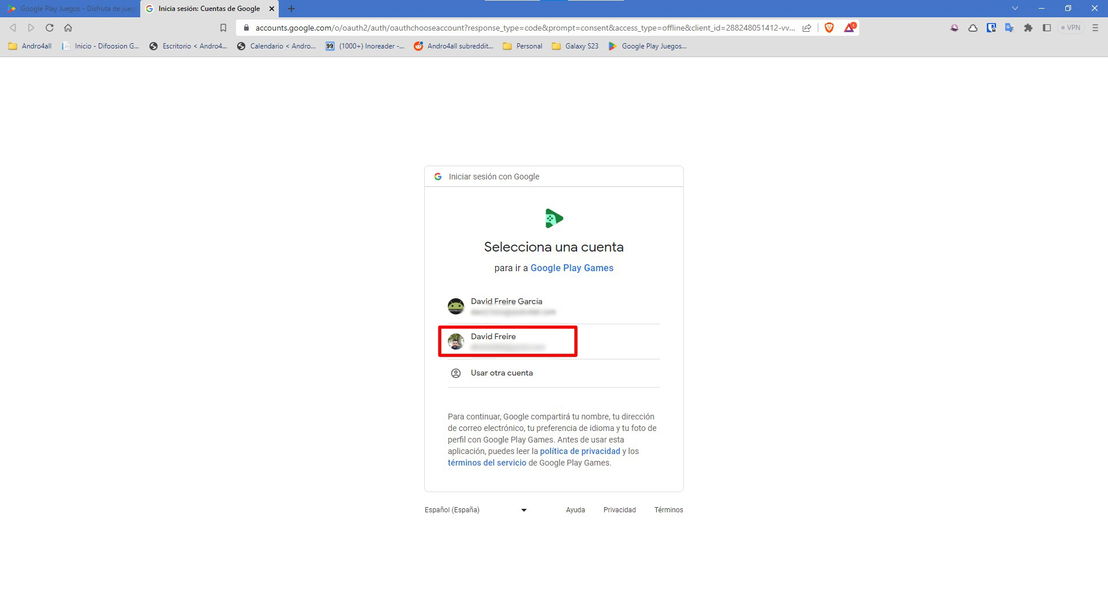Screen dimensions: 1108x600
Task: Click the person icon beside Usar otra cuenta
Action: (x=456, y=373)
